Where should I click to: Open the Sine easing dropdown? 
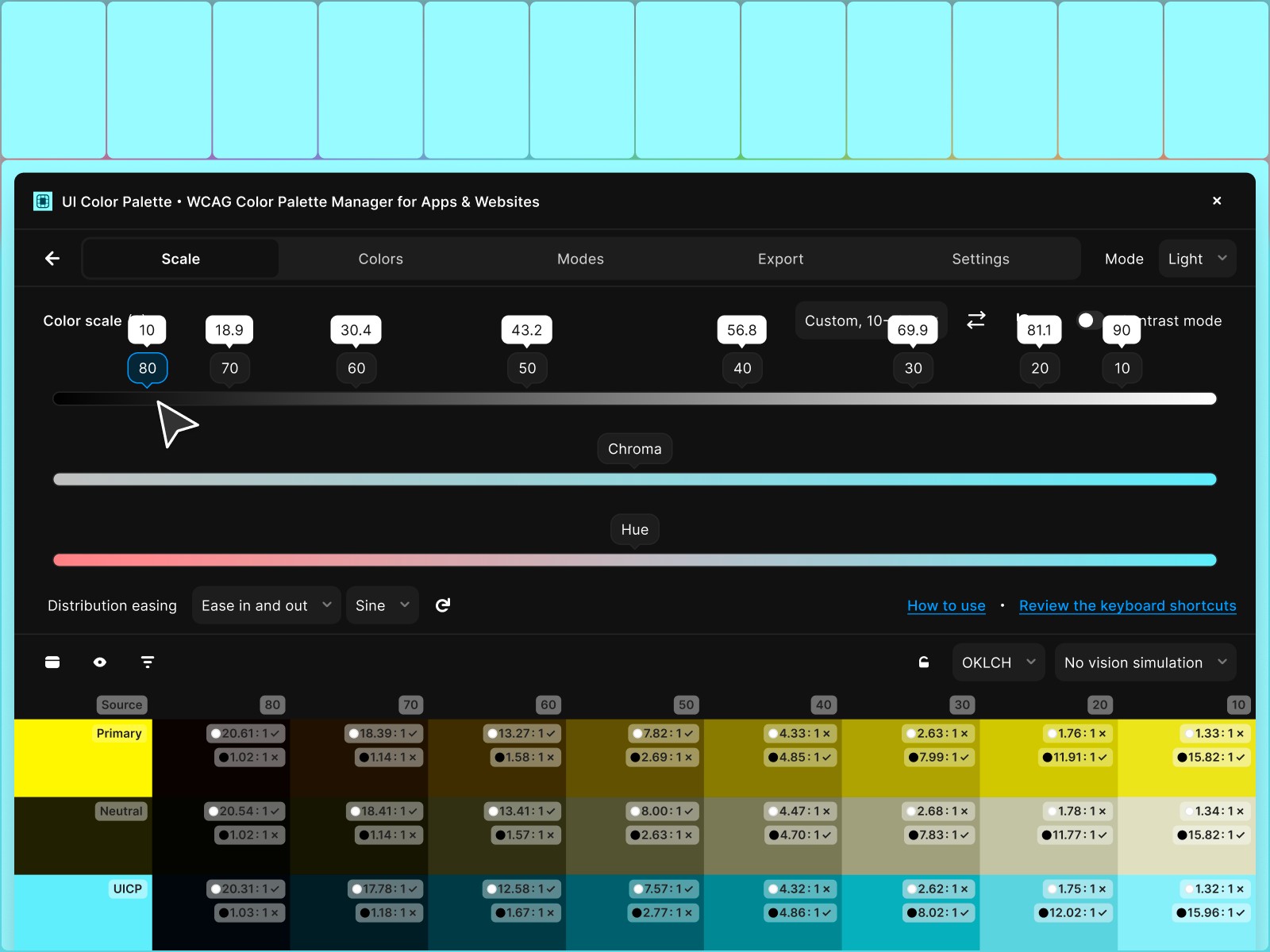point(382,605)
